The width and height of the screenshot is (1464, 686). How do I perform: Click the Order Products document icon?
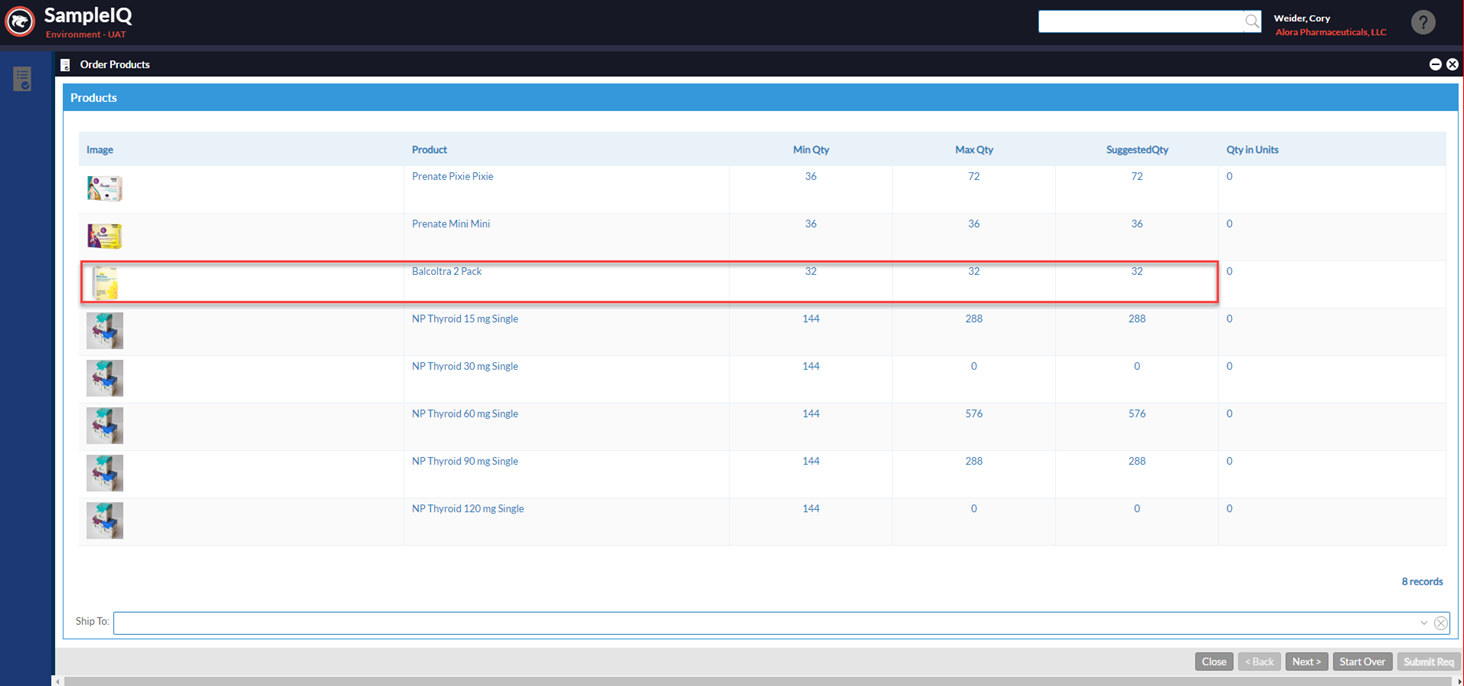65,64
